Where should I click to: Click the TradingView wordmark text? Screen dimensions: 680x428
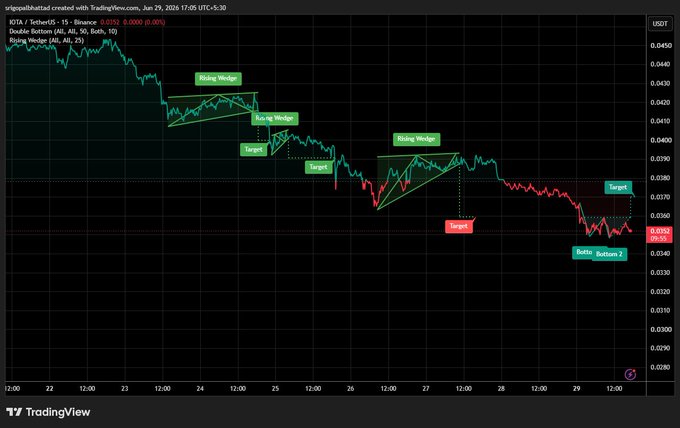(x=58, y=412)
